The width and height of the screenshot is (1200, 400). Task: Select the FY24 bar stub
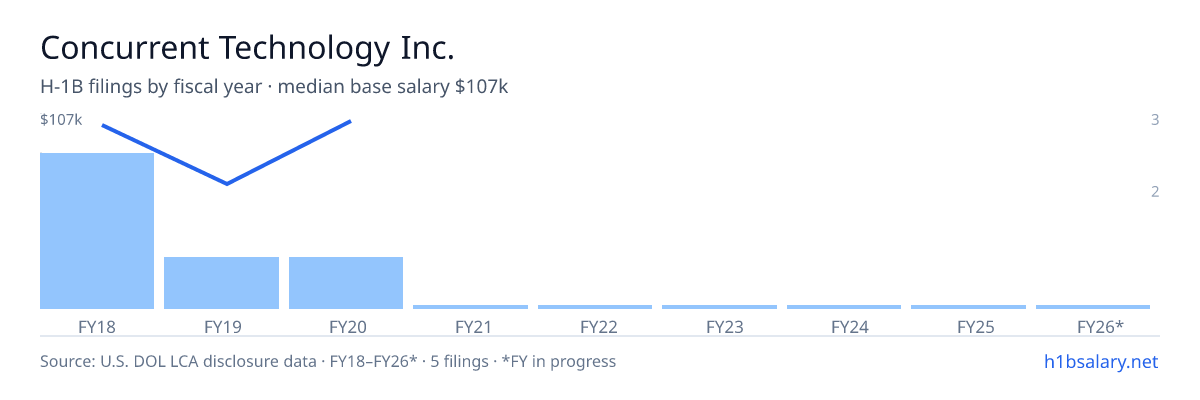tap(844, 307)
